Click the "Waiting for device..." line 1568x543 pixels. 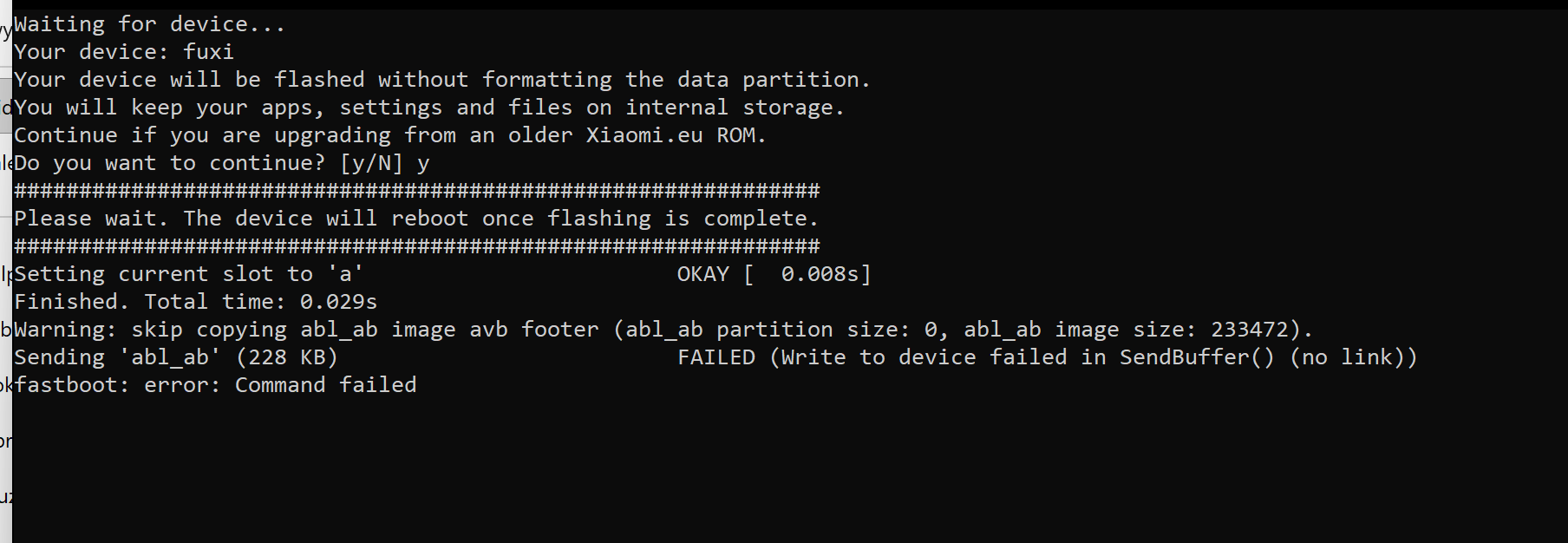149,24
